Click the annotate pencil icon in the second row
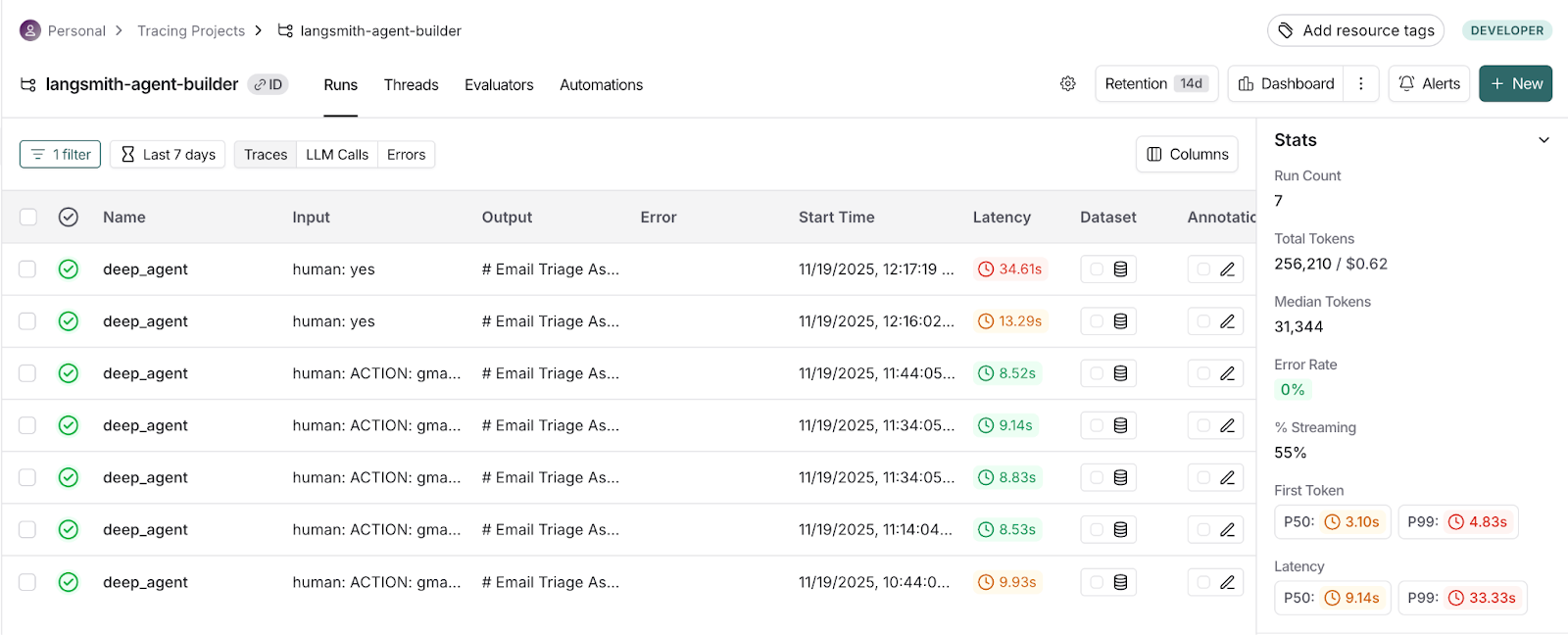Viewport: 1568px width, 635px height. (1227, 321)
